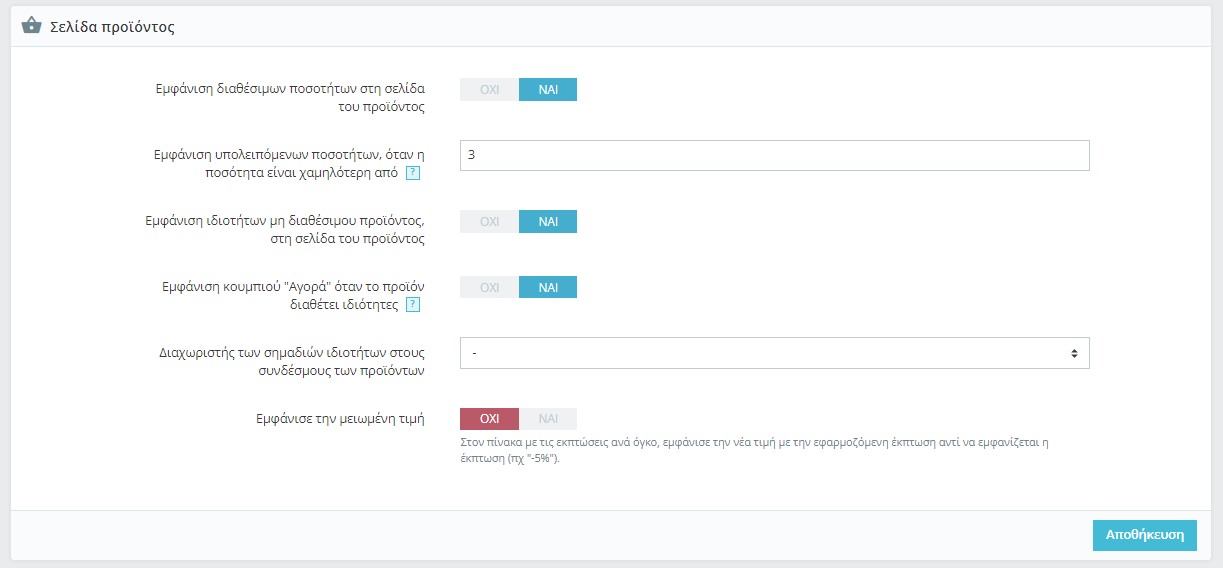
Task: Click the Εμφάνισε την μειωμένη τιμή label
Action: pyautogui.click(x=340, y=419)
